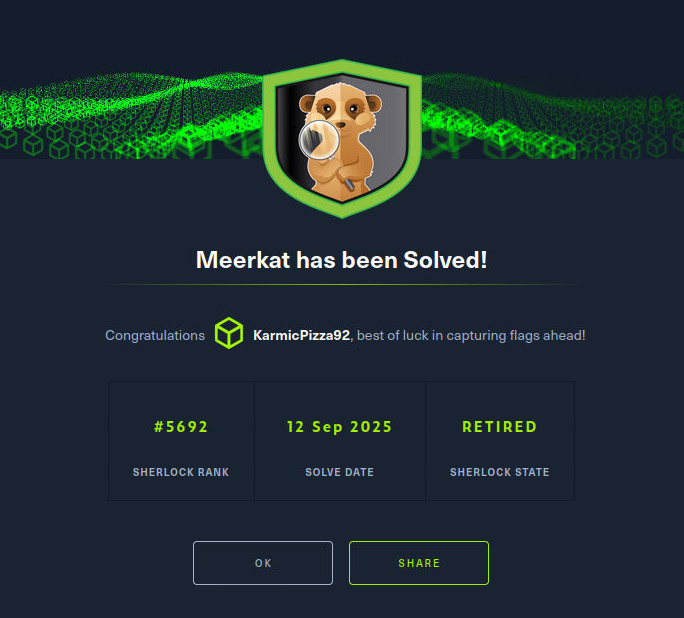Image resolution: width=684 pixels, height=618 pixels.
Task: Click the Congratulations text
Action: click(155, 335)
